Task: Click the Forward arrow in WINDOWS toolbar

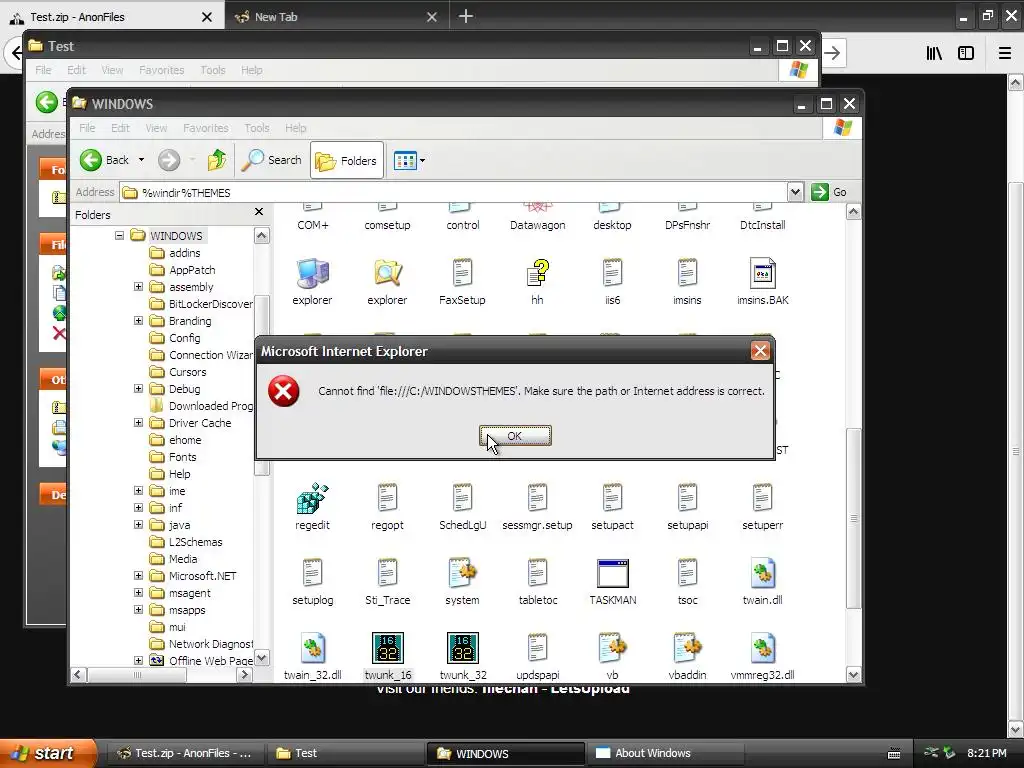Action: coord(168,160)
